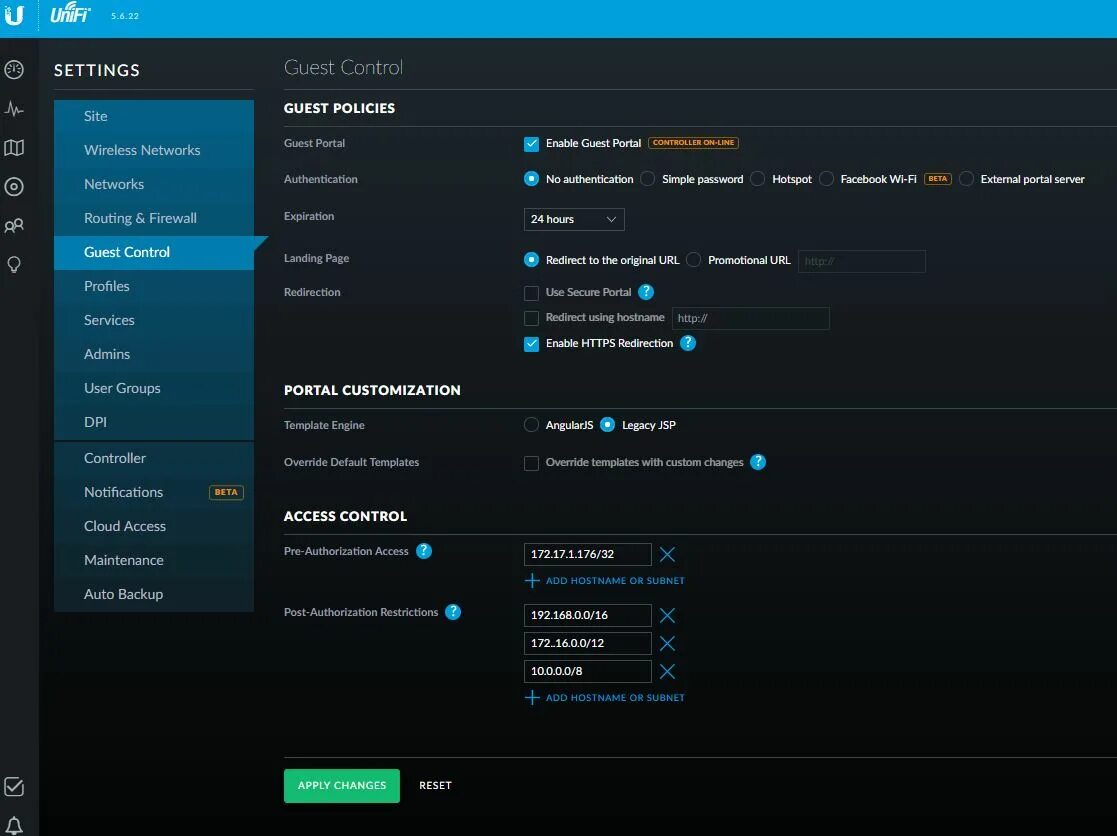Remove the 192.168.0.0/16 restriction

[667, 615]
